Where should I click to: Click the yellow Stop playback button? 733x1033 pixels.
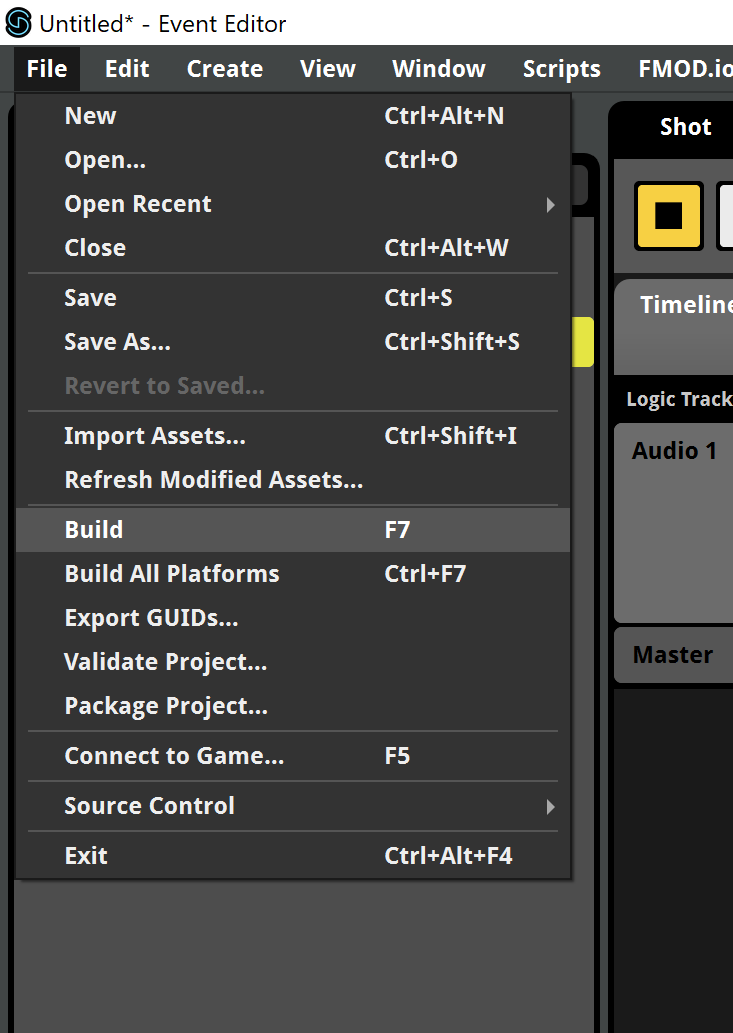tap(668, 215)
